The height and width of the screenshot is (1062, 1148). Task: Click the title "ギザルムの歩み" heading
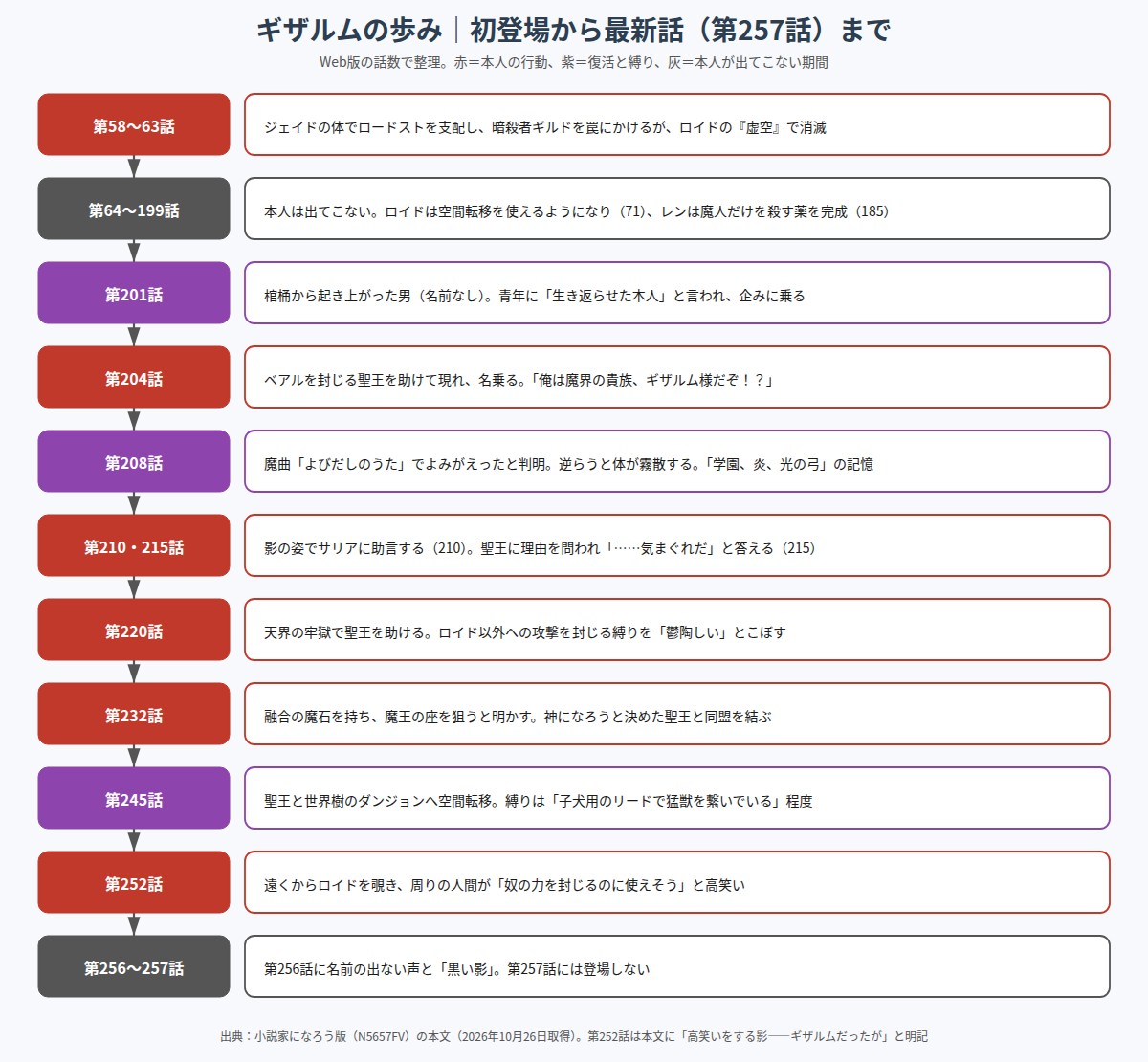[x=574, y=31]
